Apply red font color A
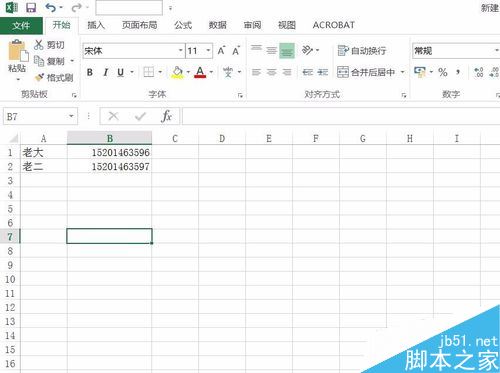This screenshot has width=500, height=373. (200, 72)
